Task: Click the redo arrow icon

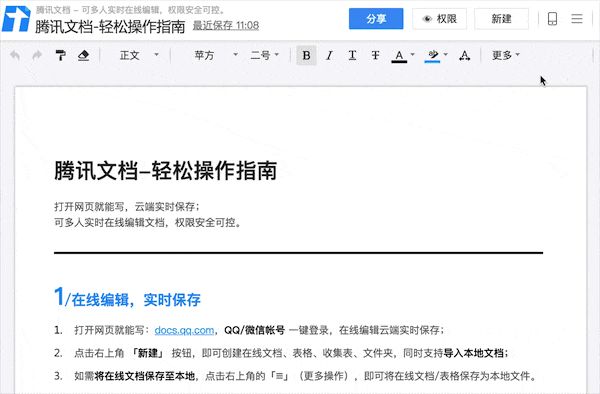Action: coord(37,55)
